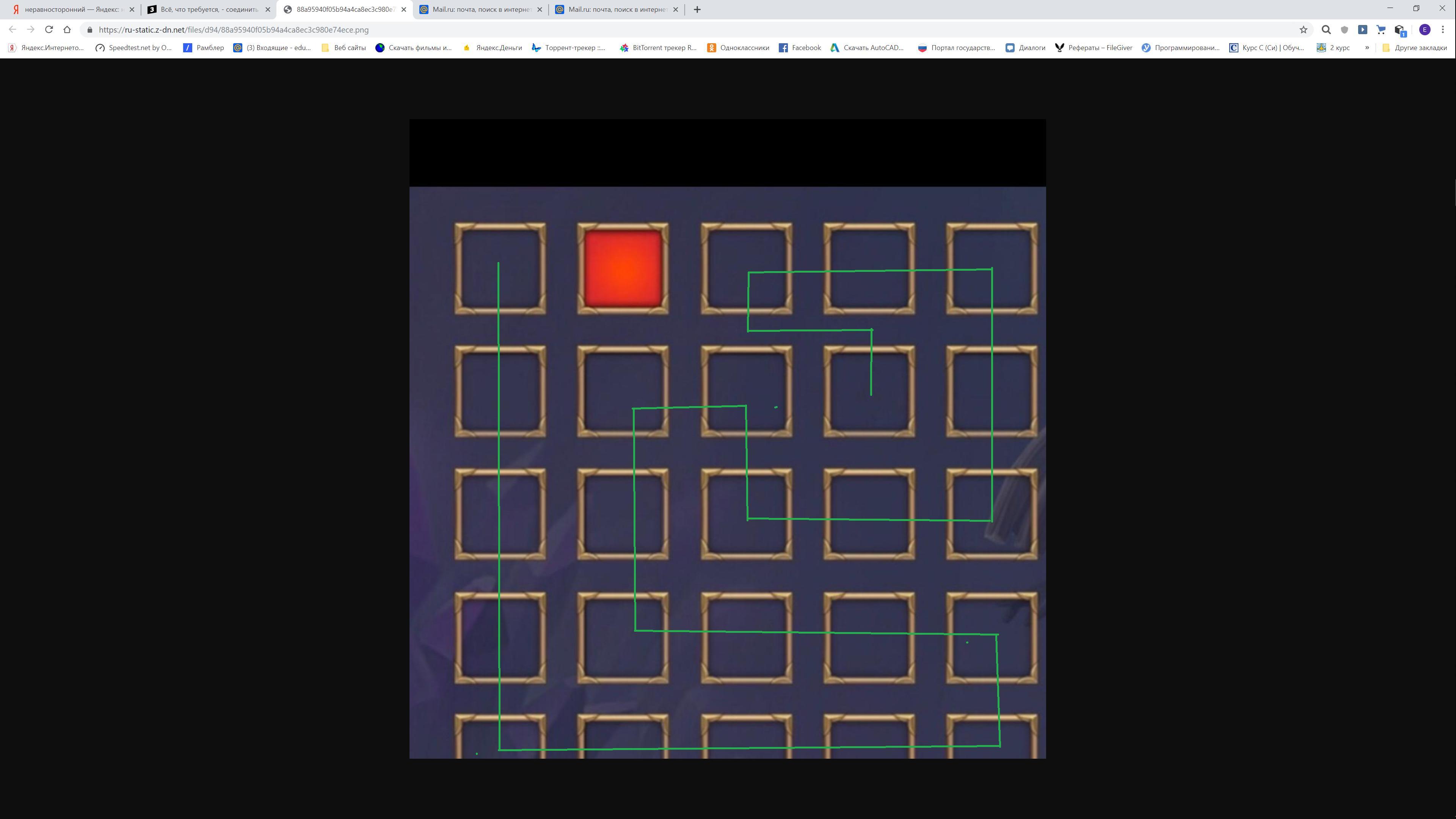Open the Speedtest.net bookmark

click(133, 48)
